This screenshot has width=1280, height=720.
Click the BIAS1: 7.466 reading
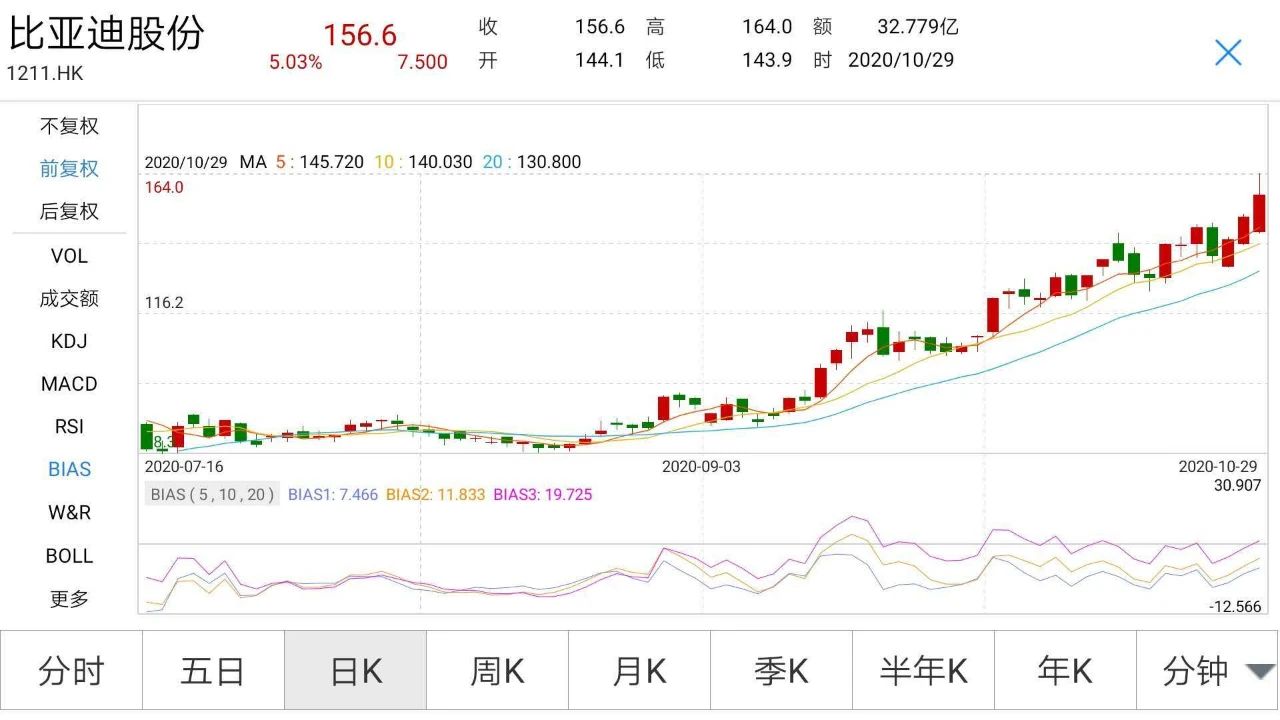[x=333, y=494]
